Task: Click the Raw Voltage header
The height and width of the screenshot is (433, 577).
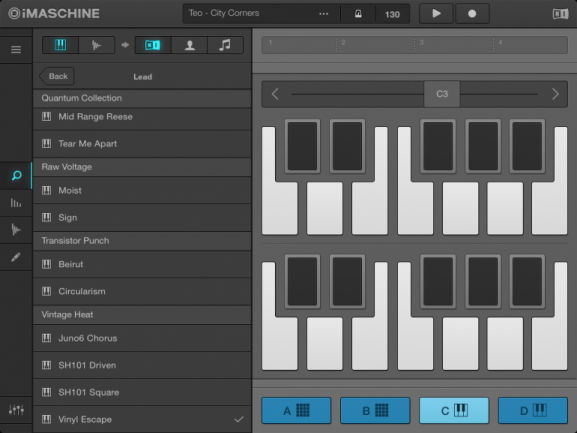Action: (142, 167)
